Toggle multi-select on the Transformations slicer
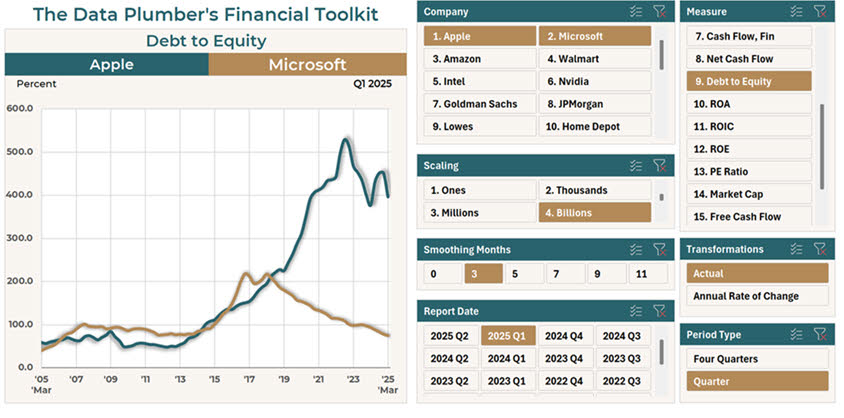 pos(796,249)
